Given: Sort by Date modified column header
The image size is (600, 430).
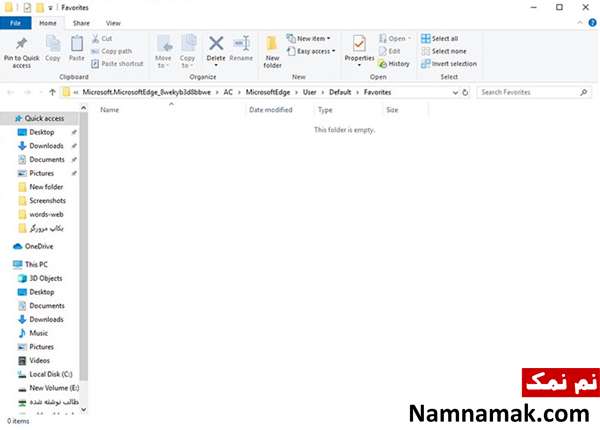Looking at the screenshot, I should (271, 110).
